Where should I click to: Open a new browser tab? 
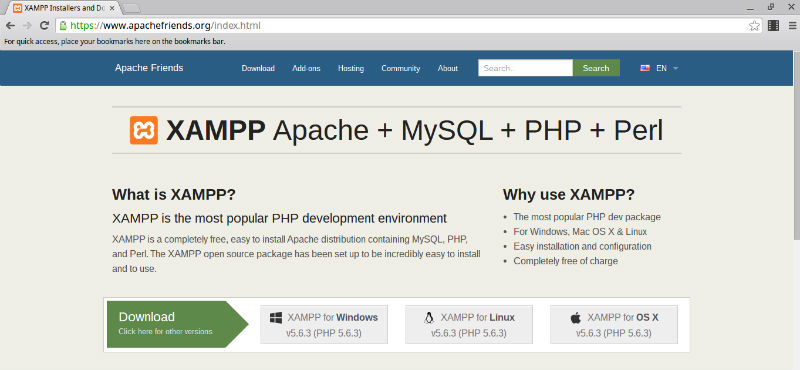[132, 8]
